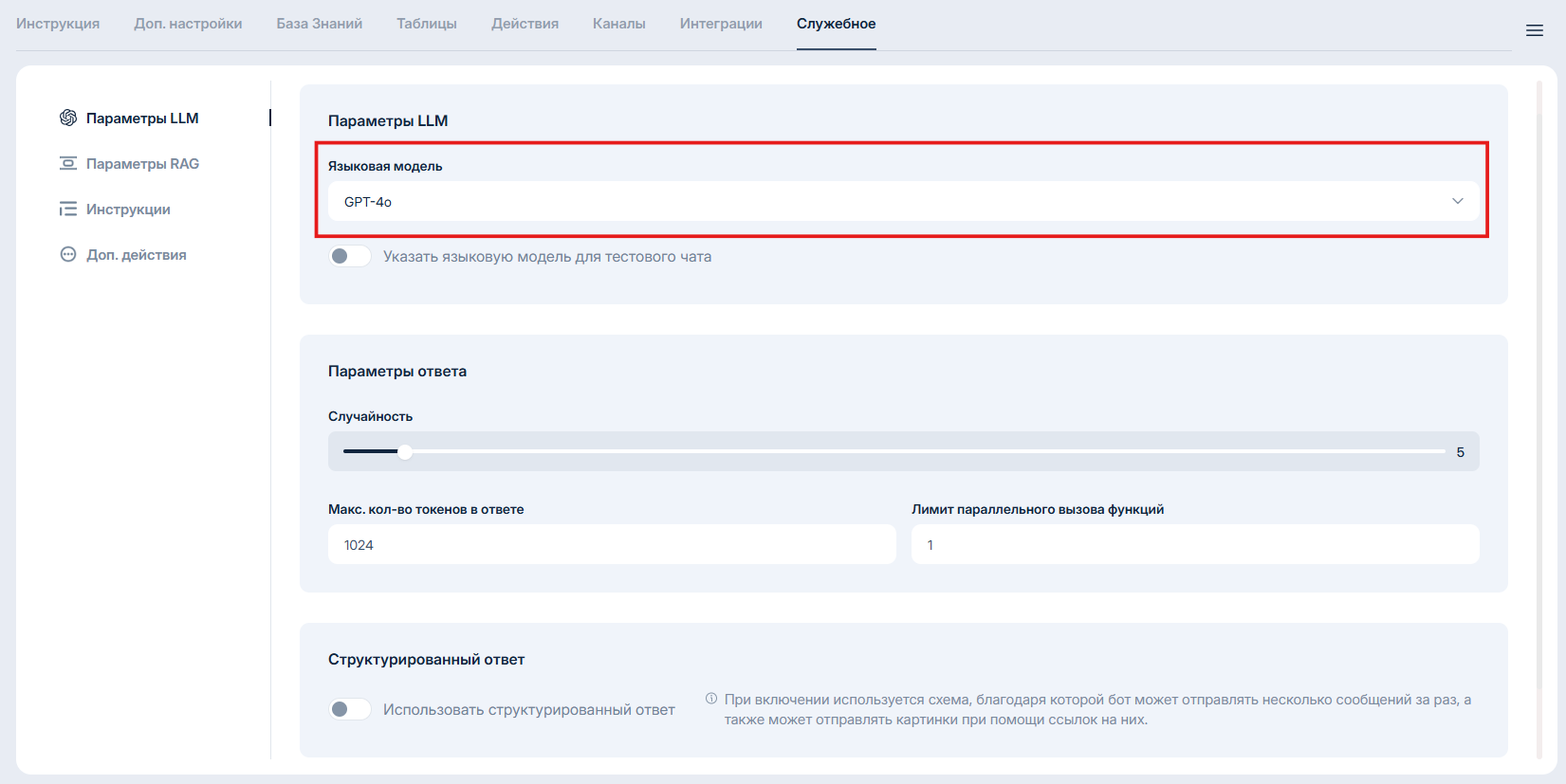Screen dimensions: 1566x784
Task: Click the vertical scrollbar on the right
Action: coord(1538,417)
